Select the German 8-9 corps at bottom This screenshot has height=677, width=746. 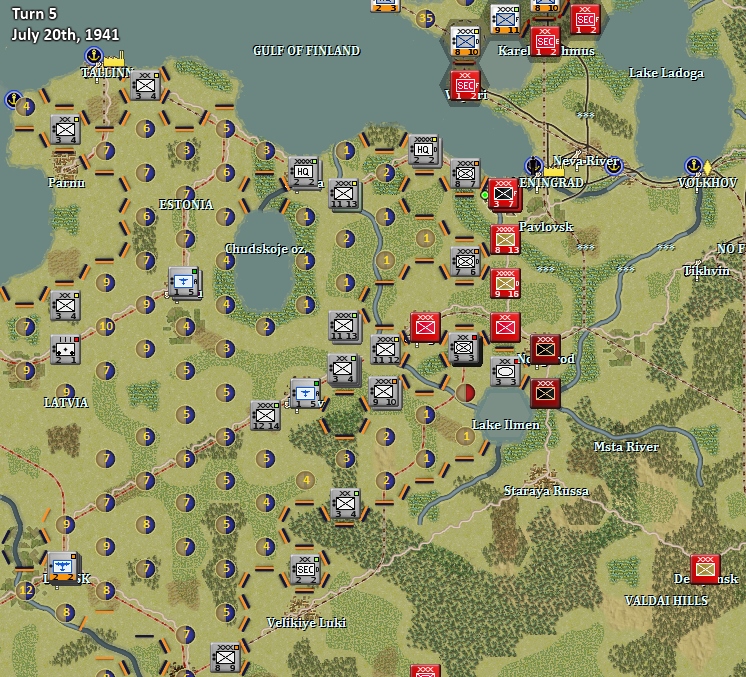click(x=226, y=657)
